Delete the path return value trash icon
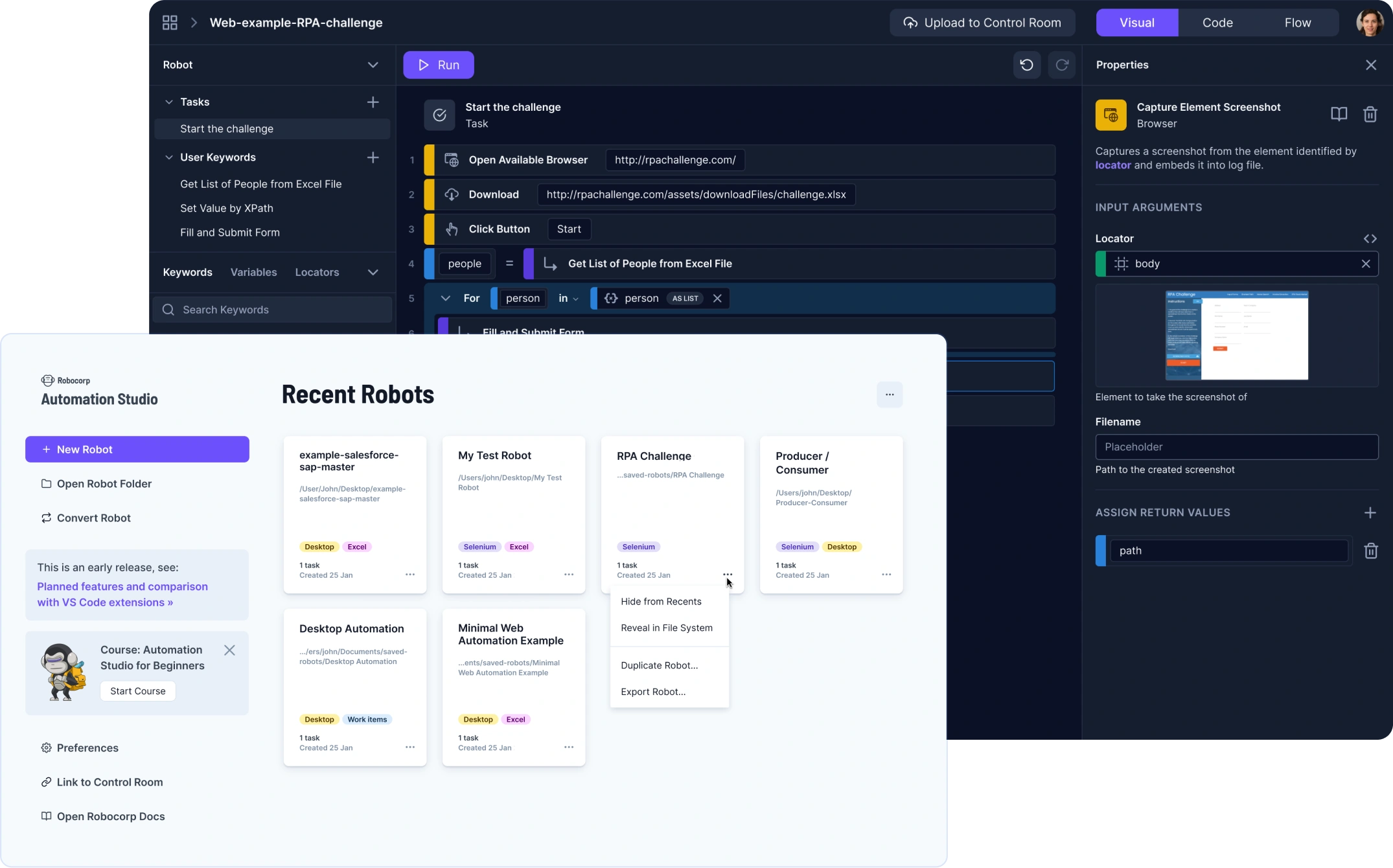This screenshot has width=1393, height=868. point(1370,551)
